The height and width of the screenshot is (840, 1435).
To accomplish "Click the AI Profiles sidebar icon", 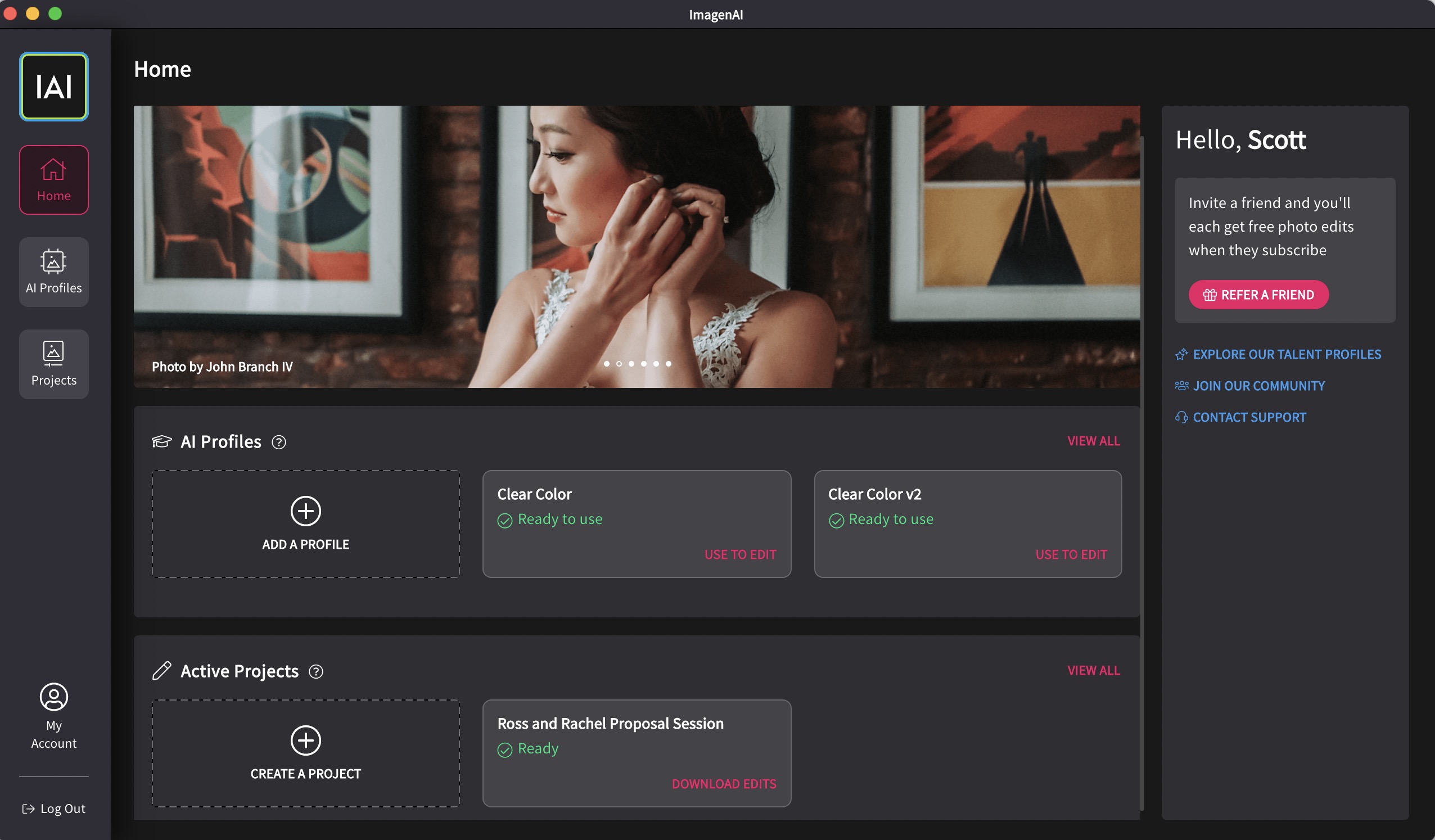I will coord(53,271).
